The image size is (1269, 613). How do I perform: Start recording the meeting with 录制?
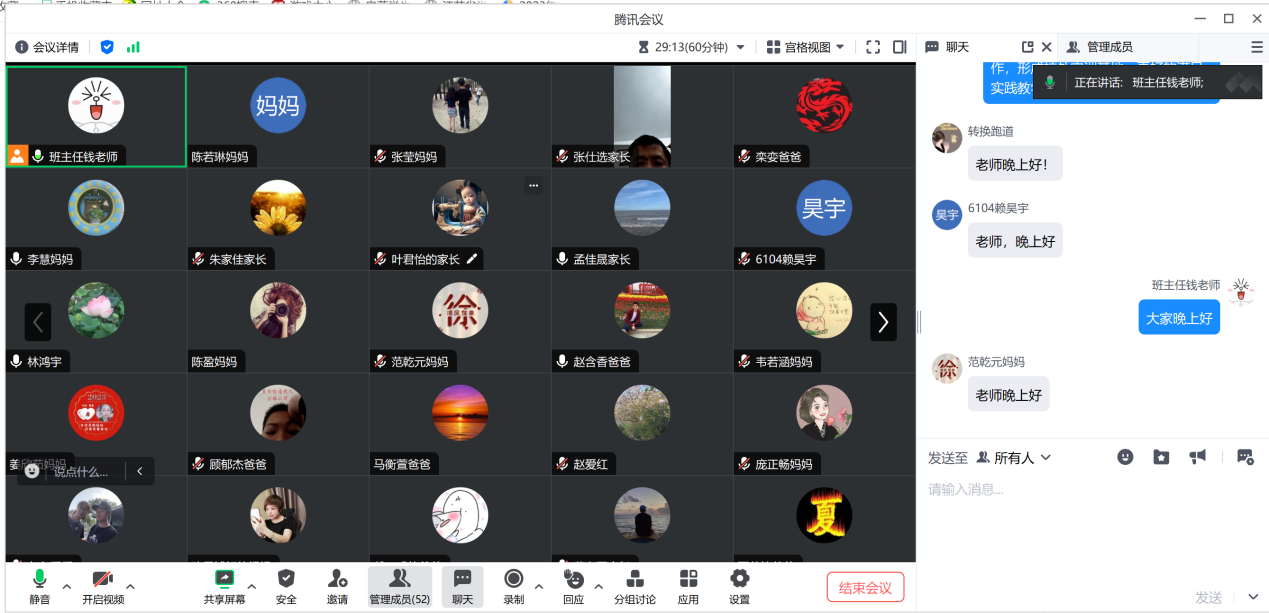[513, 586]
